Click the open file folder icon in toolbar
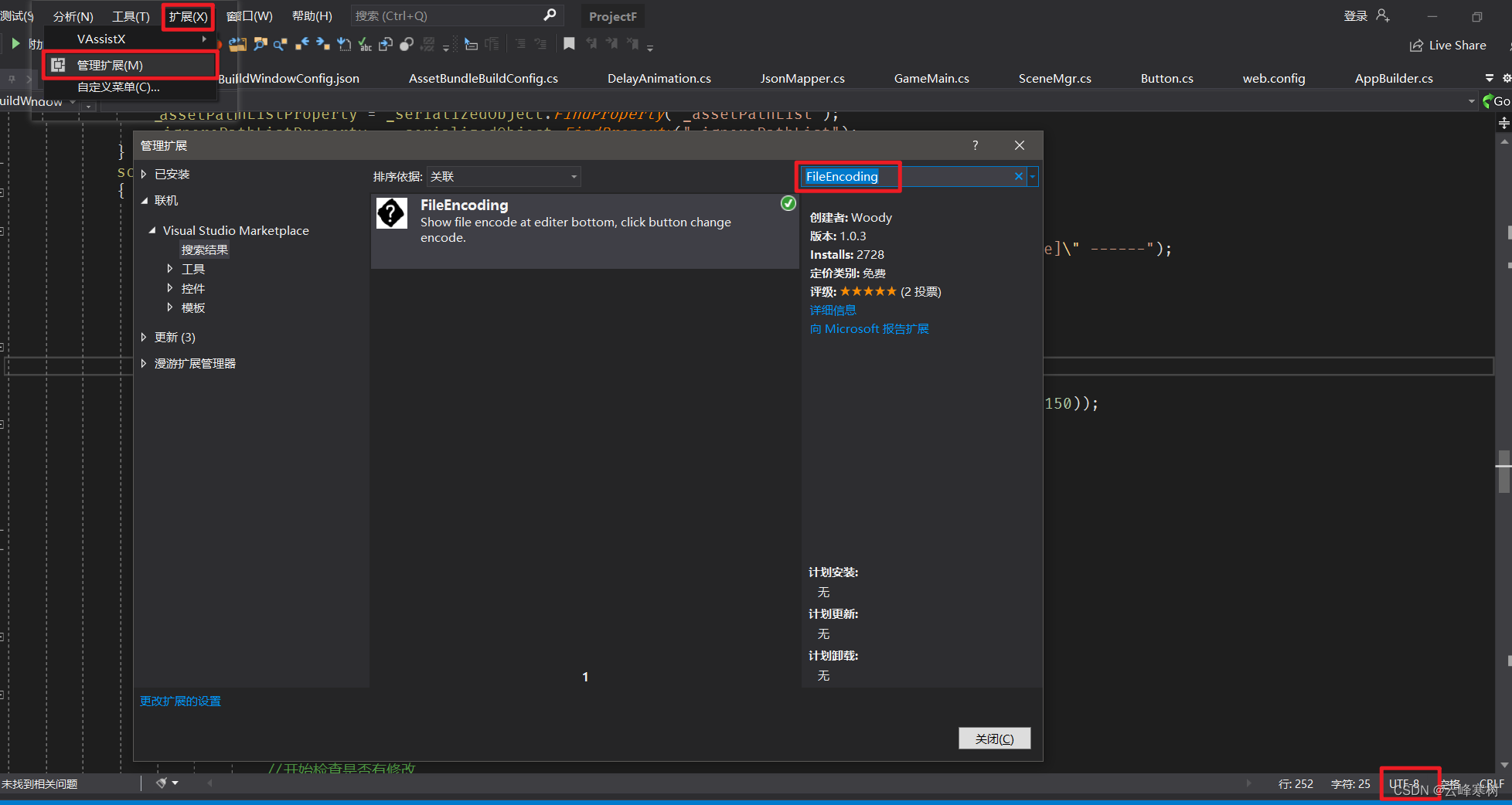Image resolution: width=1512 pixels, height=805 pixels. (237, 44)
